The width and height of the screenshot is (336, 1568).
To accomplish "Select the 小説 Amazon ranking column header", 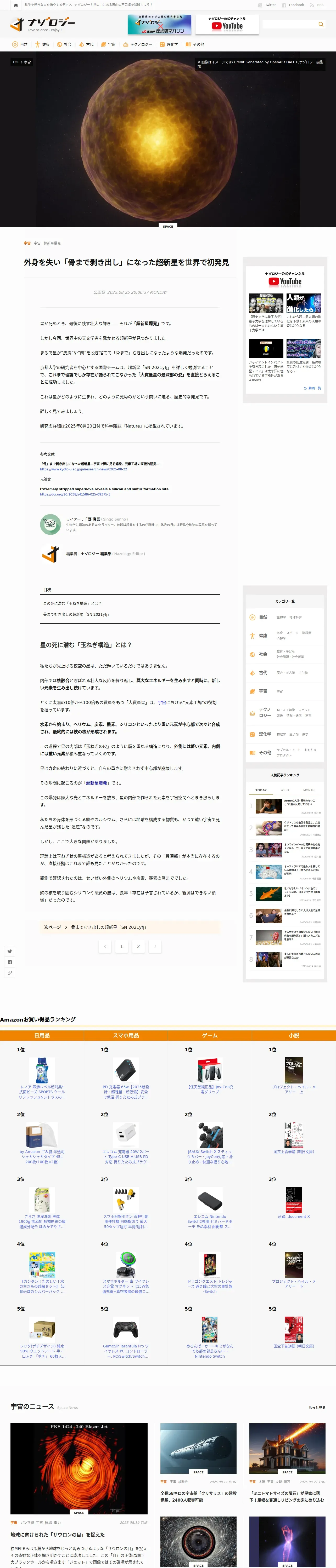I will pyautogui.click(x=294, y=1035).
